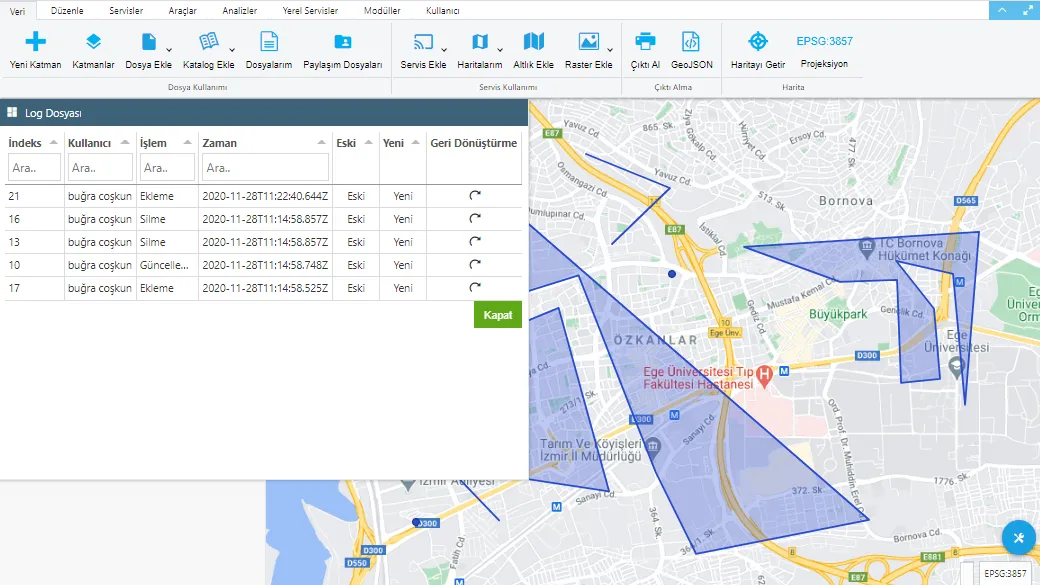Revert the log entry with index 16
The width and height of the screenshot is (1040, 585).
(475, 219)
